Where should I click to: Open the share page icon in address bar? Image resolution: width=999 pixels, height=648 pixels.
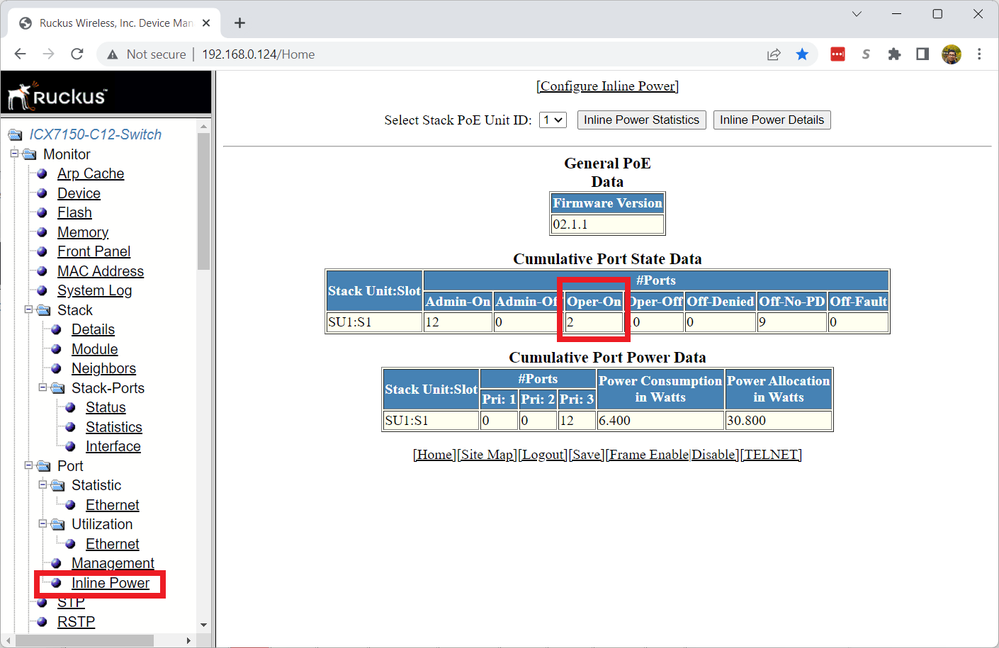pos(774,54)
